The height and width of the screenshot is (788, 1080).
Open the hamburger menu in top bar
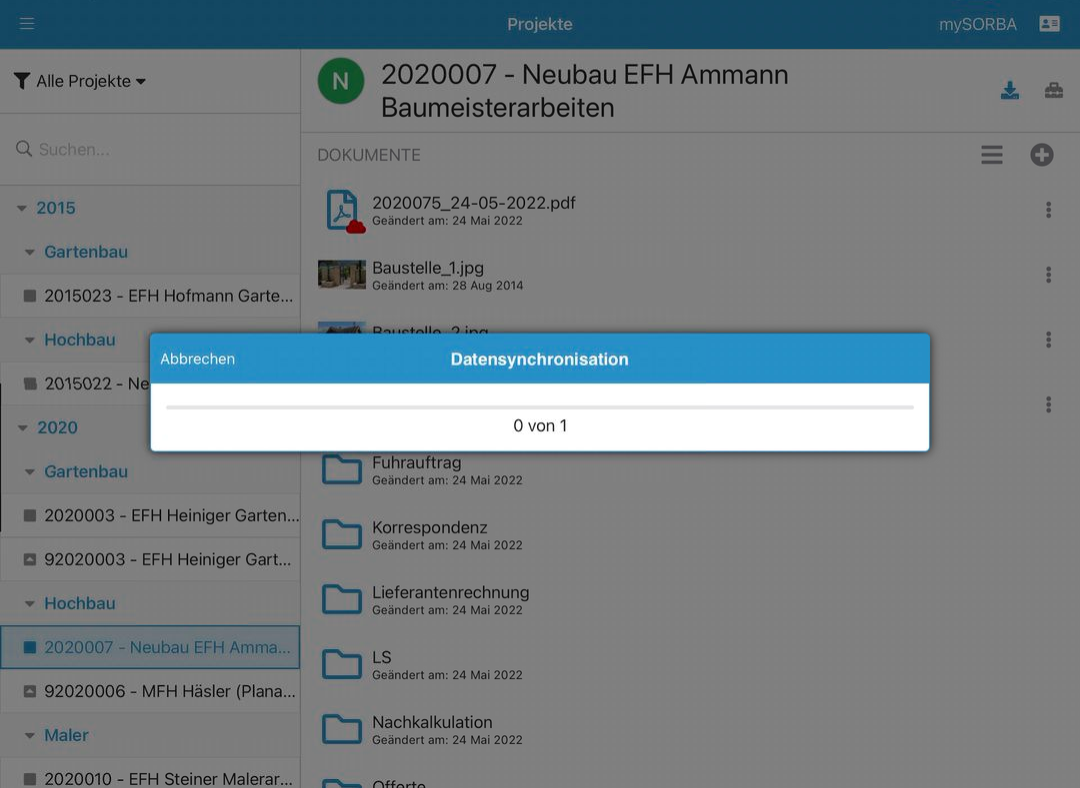point(27,24)
